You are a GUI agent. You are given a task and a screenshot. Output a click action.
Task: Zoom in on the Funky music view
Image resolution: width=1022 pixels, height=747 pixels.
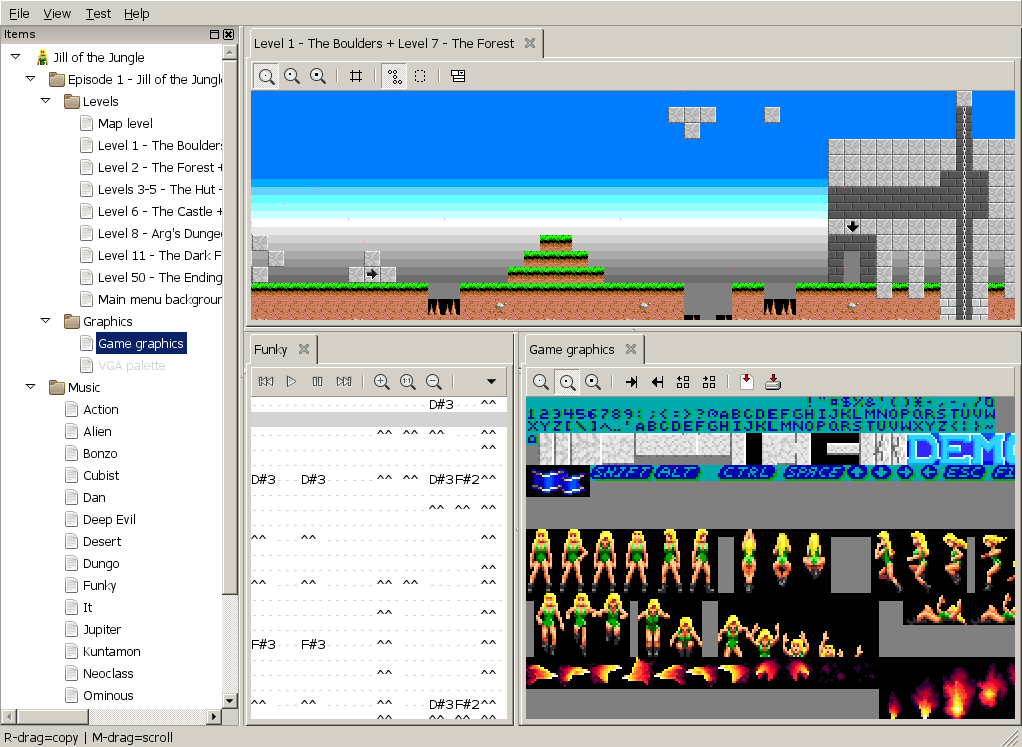pyautogui.click(x=382, y=381)
